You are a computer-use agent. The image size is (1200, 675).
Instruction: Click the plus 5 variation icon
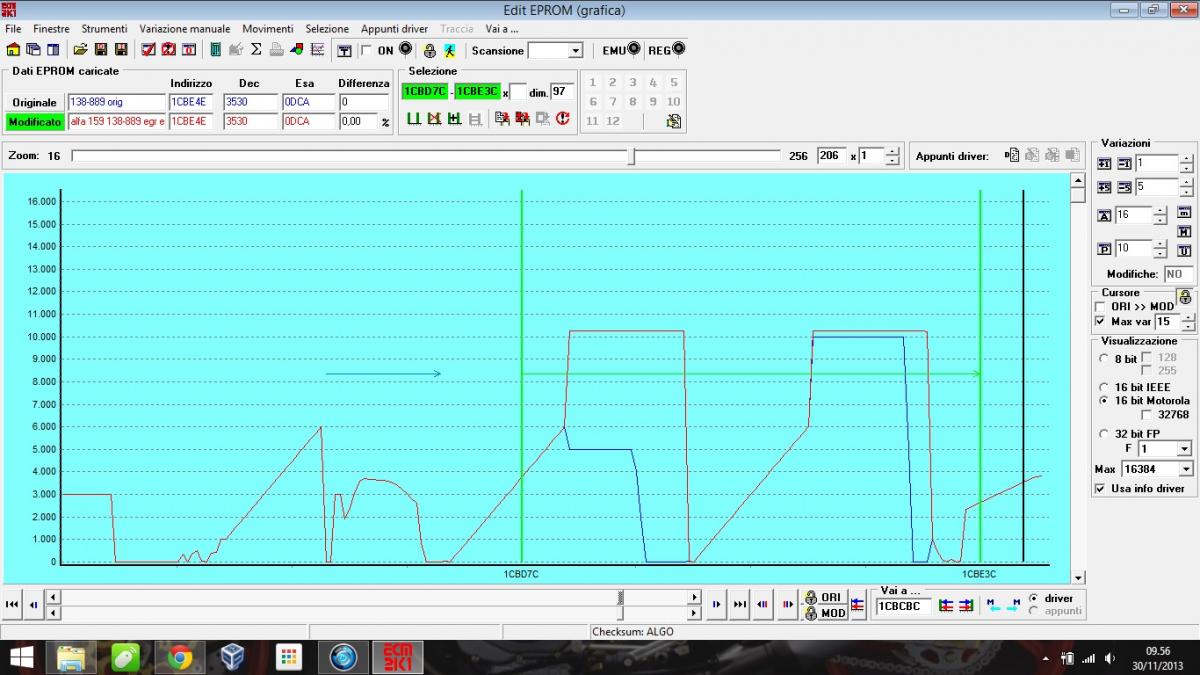pyautogui.click(x=1104, y=187)
